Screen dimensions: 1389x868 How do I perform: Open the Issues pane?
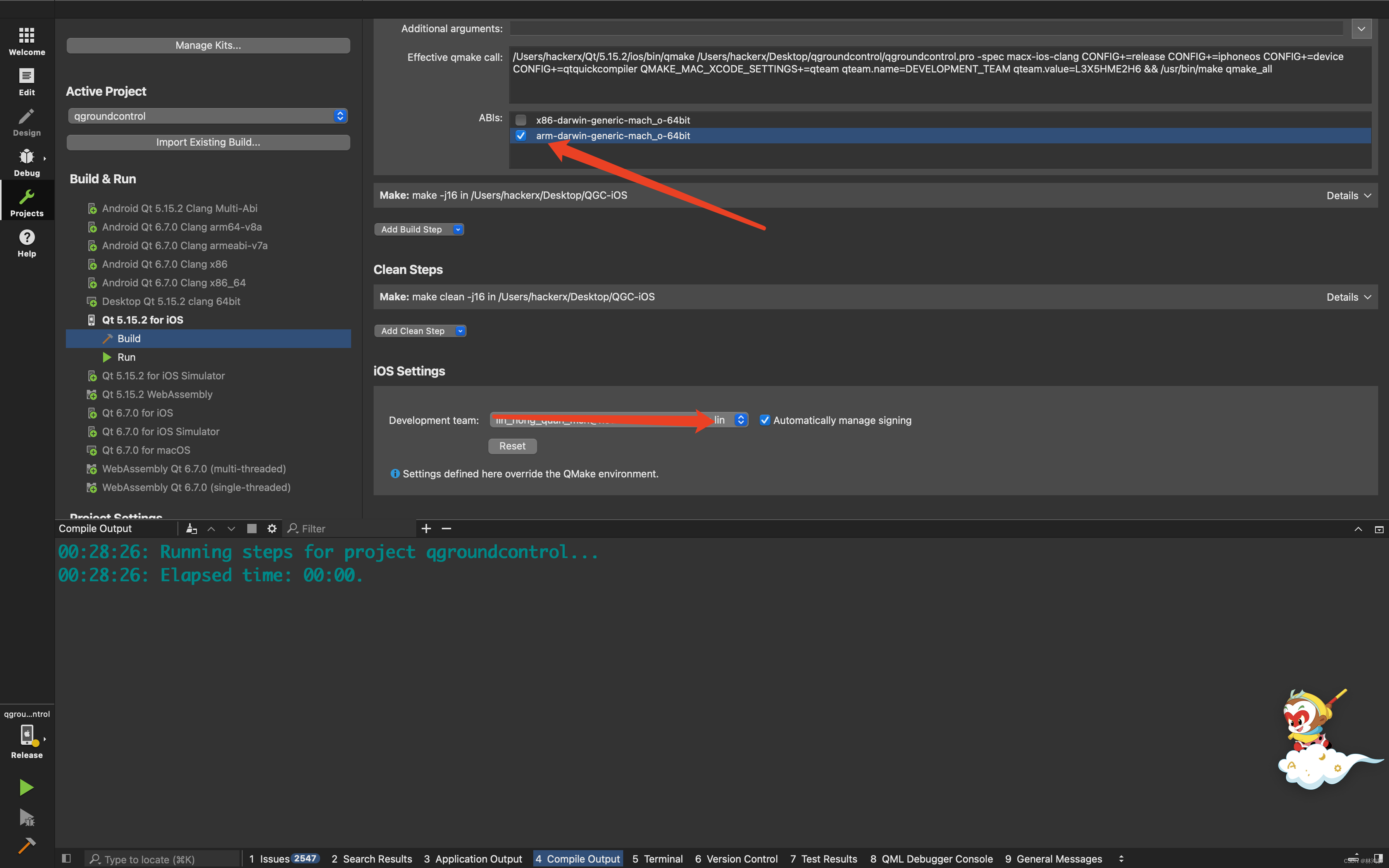284,859
